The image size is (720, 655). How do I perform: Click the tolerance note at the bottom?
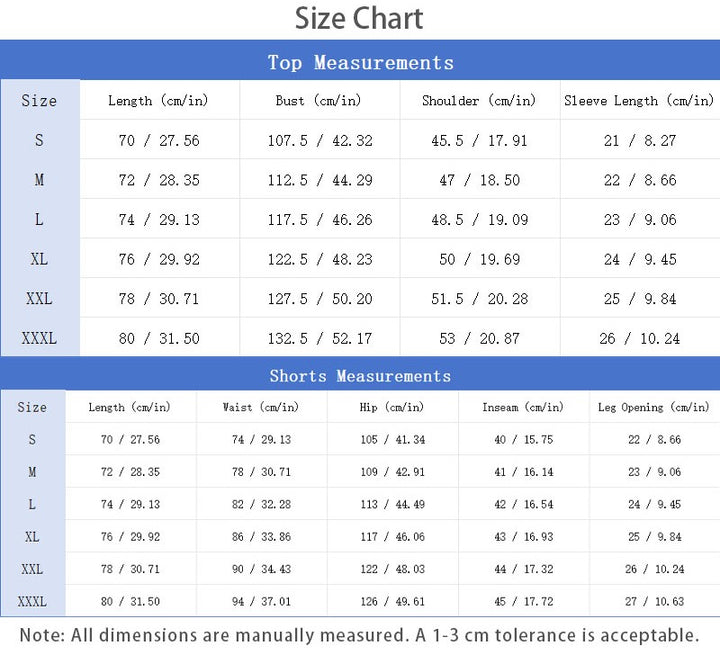tap(360, 636)
